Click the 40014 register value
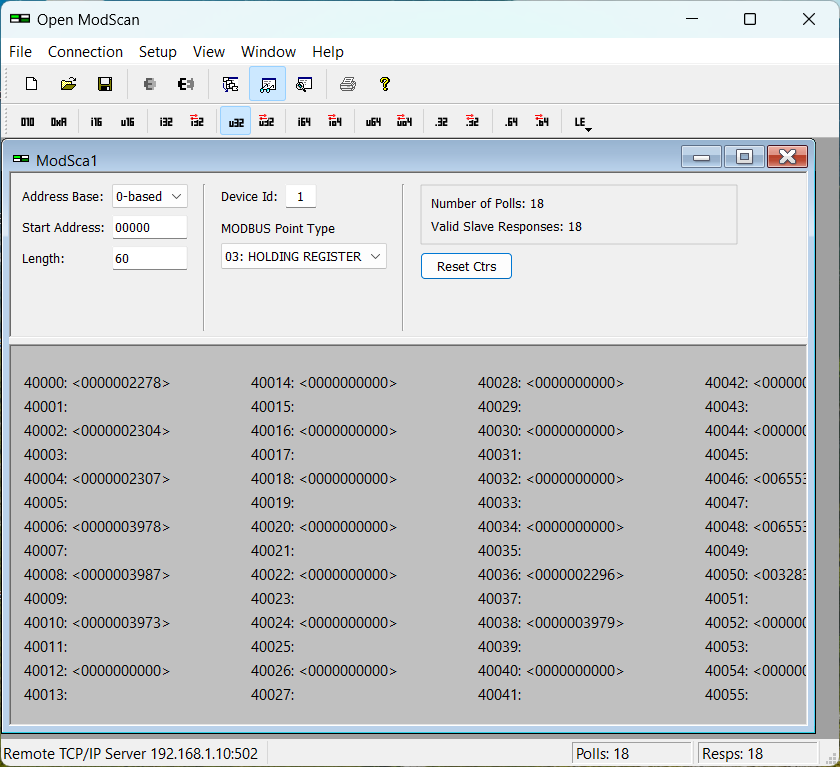Viewport: 840px width, 767px height. point(348,383)
